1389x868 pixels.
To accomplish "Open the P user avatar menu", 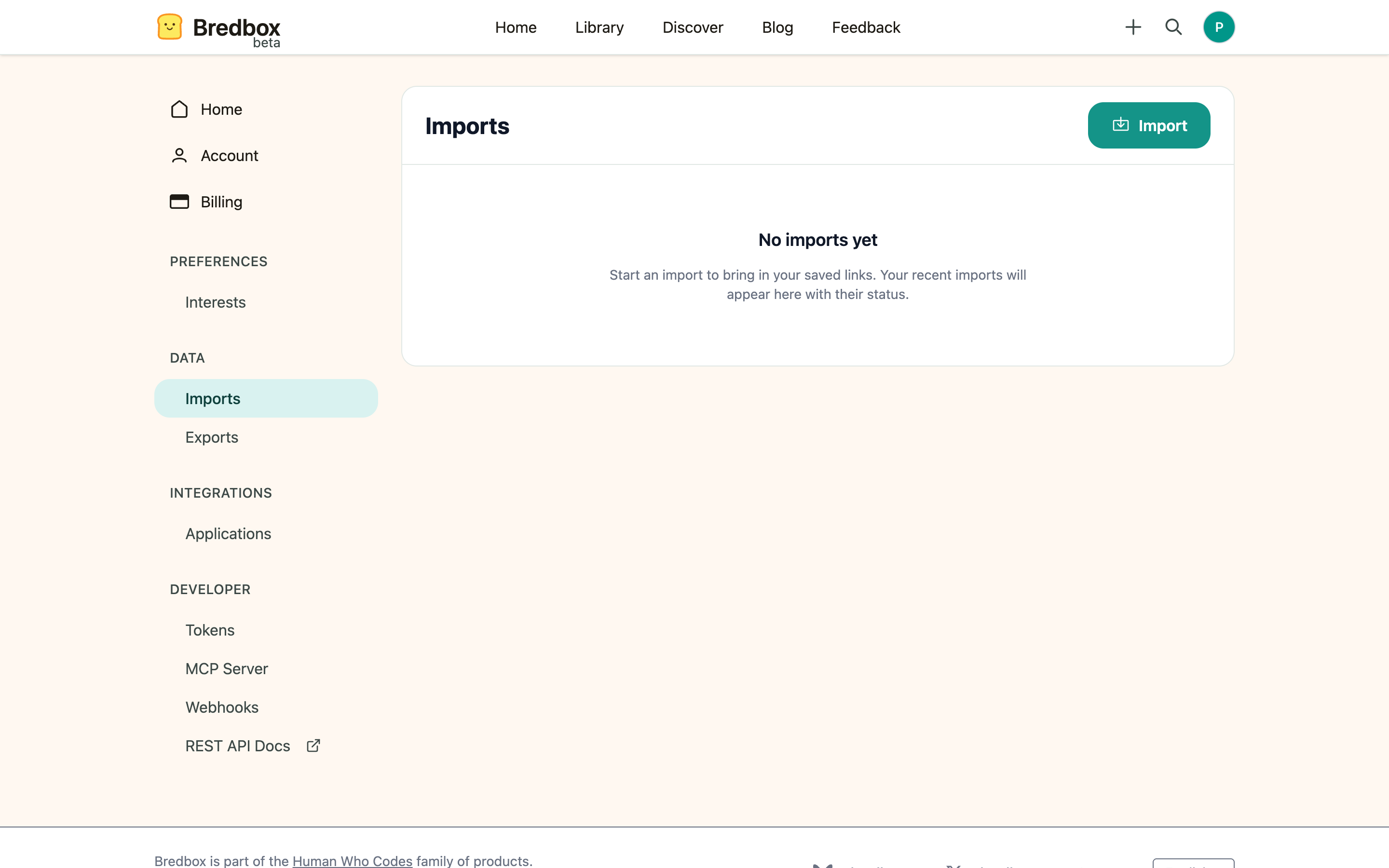I will tap(1219, 27).
